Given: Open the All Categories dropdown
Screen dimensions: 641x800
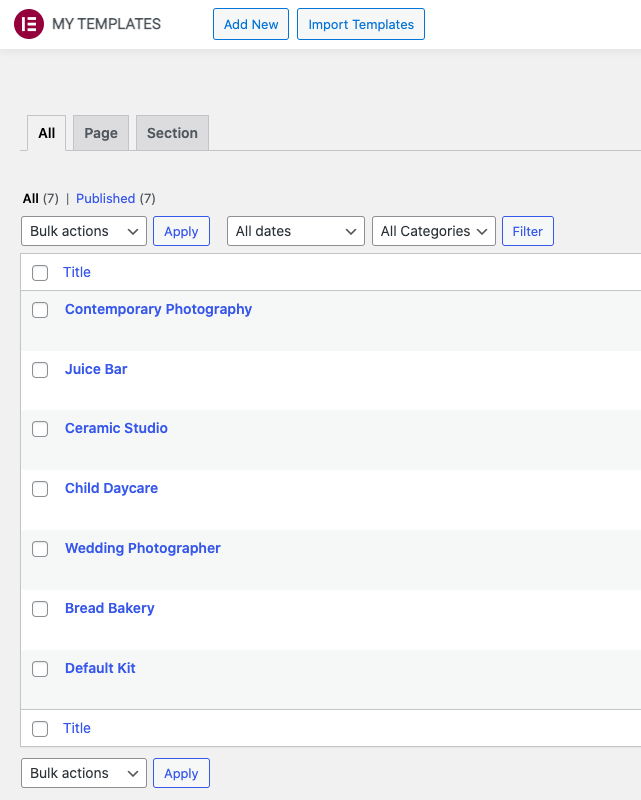Looking at the screenshot, I should click(433, 231).
